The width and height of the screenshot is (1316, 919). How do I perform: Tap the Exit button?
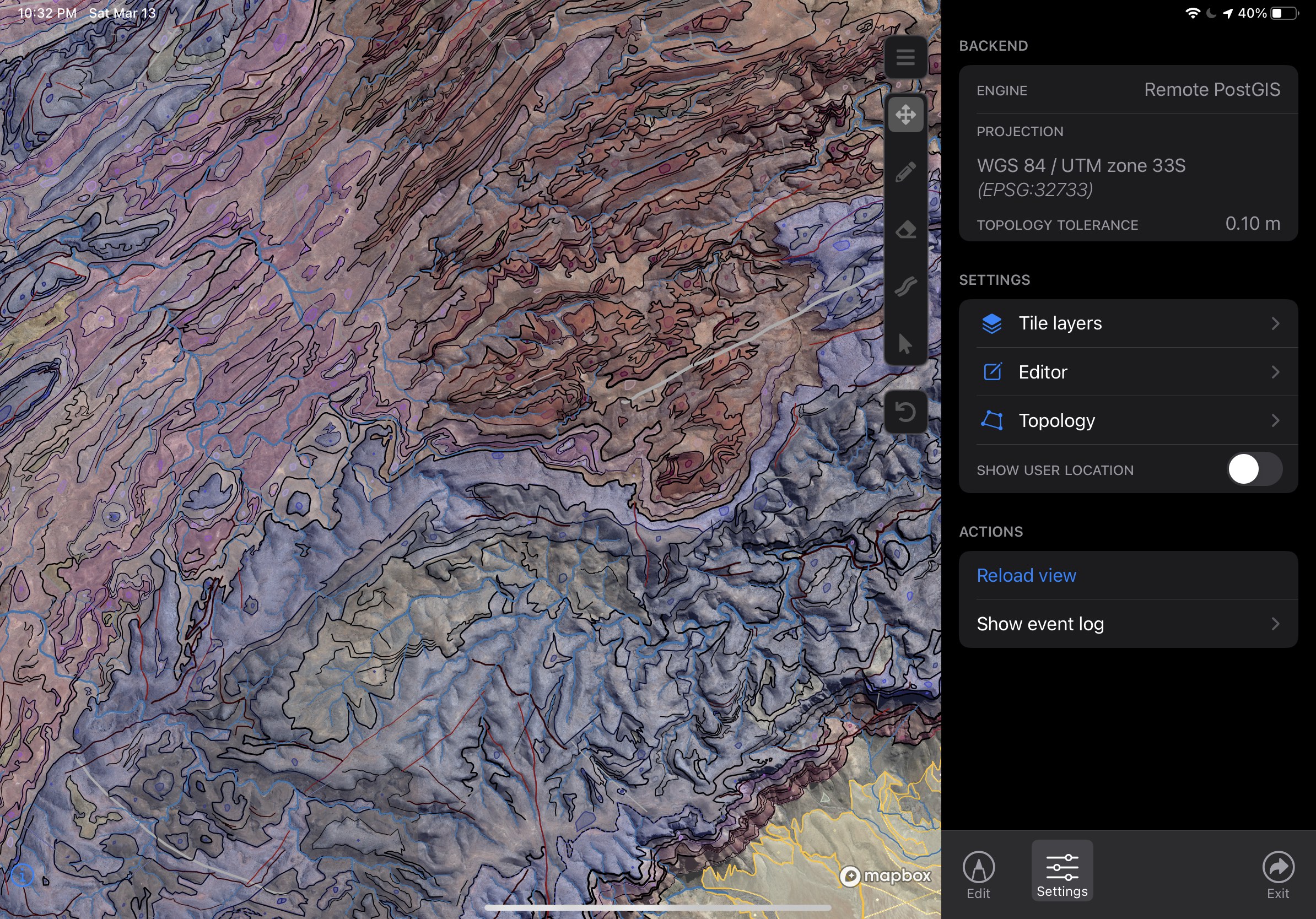[1277, 873]
